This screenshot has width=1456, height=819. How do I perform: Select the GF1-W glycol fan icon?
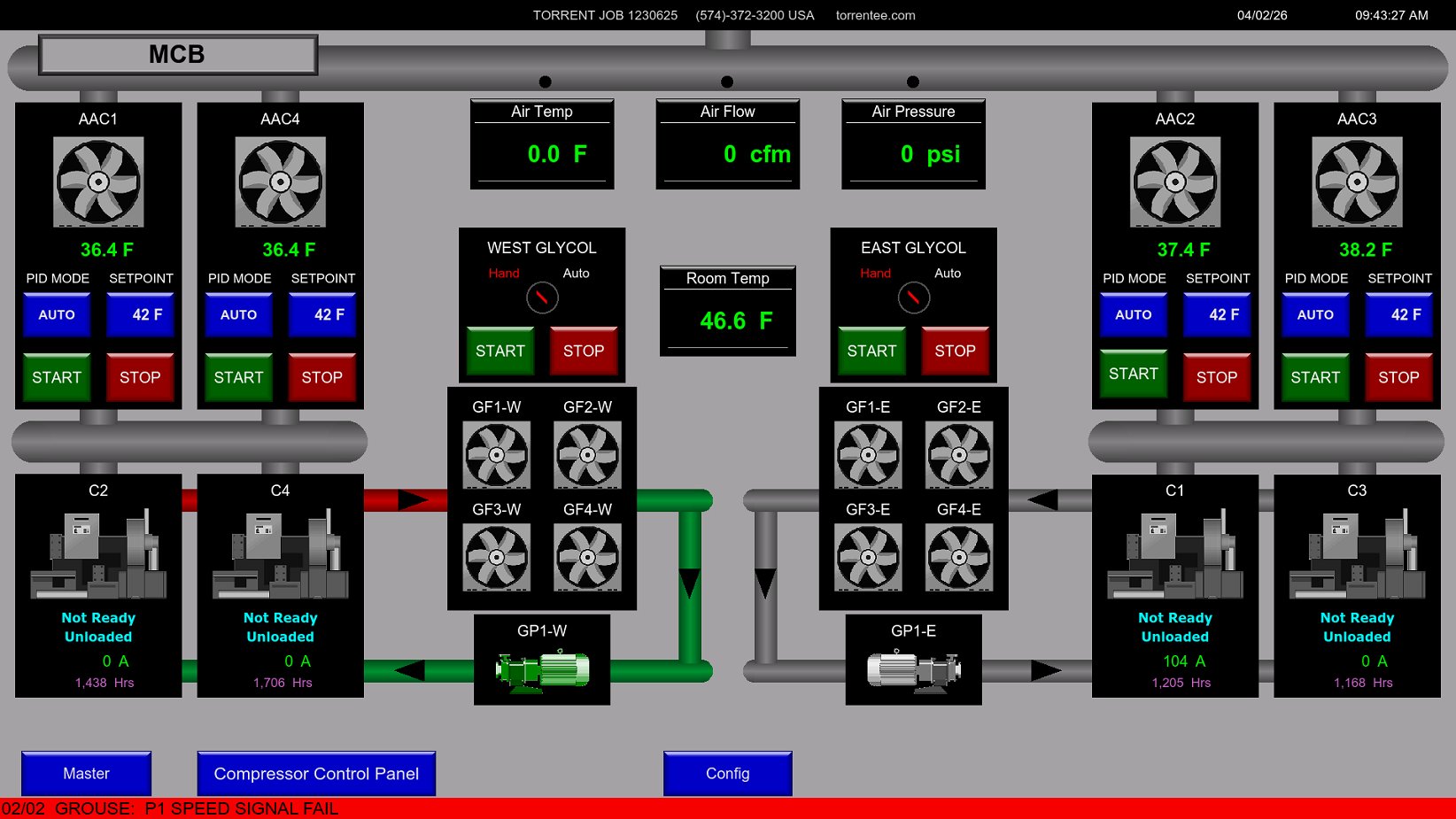497,455
